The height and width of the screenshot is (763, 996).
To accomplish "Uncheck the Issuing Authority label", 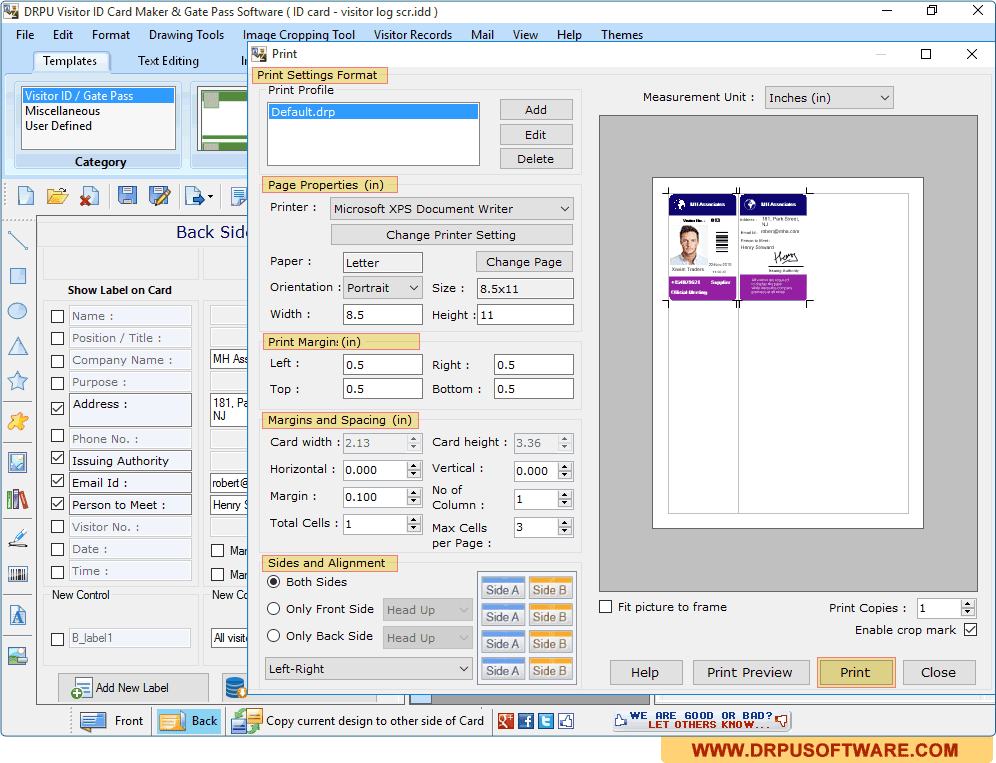I will (x=57, y=460).
